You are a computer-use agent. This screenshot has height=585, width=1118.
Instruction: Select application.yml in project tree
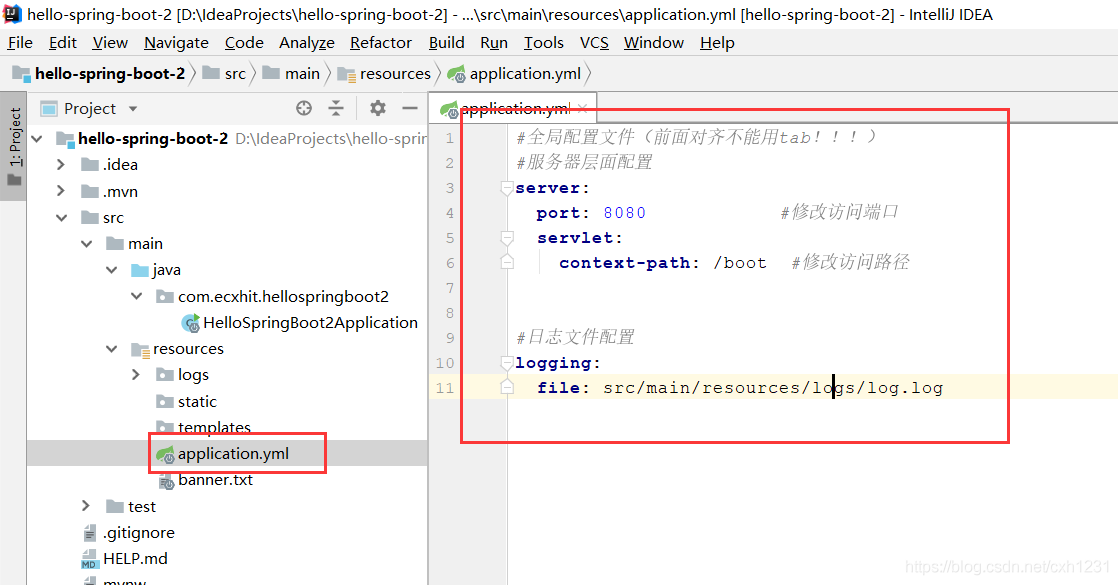[233, 454]
